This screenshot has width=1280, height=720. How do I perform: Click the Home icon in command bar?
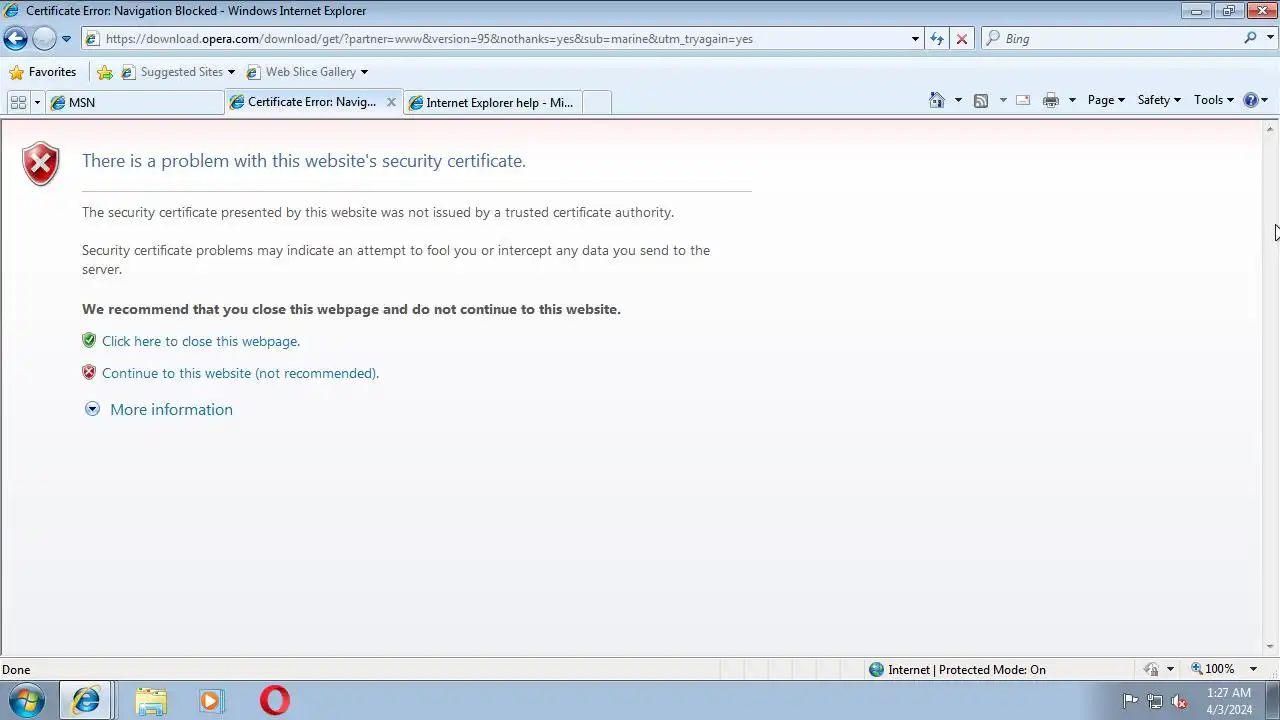(937, 100)
